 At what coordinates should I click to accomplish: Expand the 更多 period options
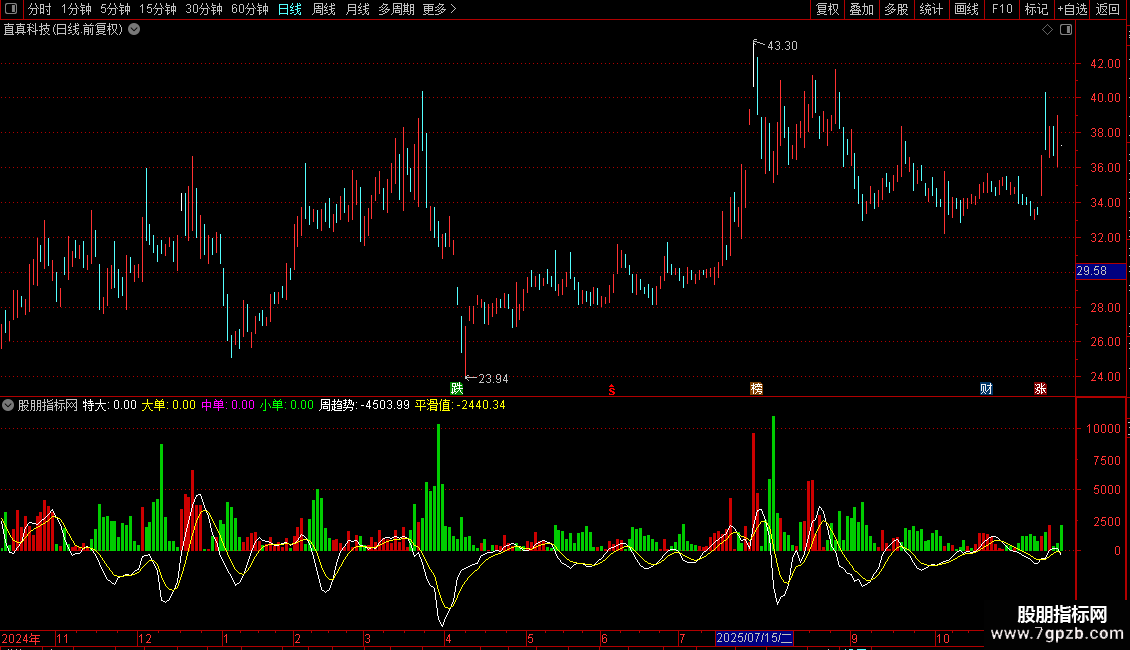[439, 9]
